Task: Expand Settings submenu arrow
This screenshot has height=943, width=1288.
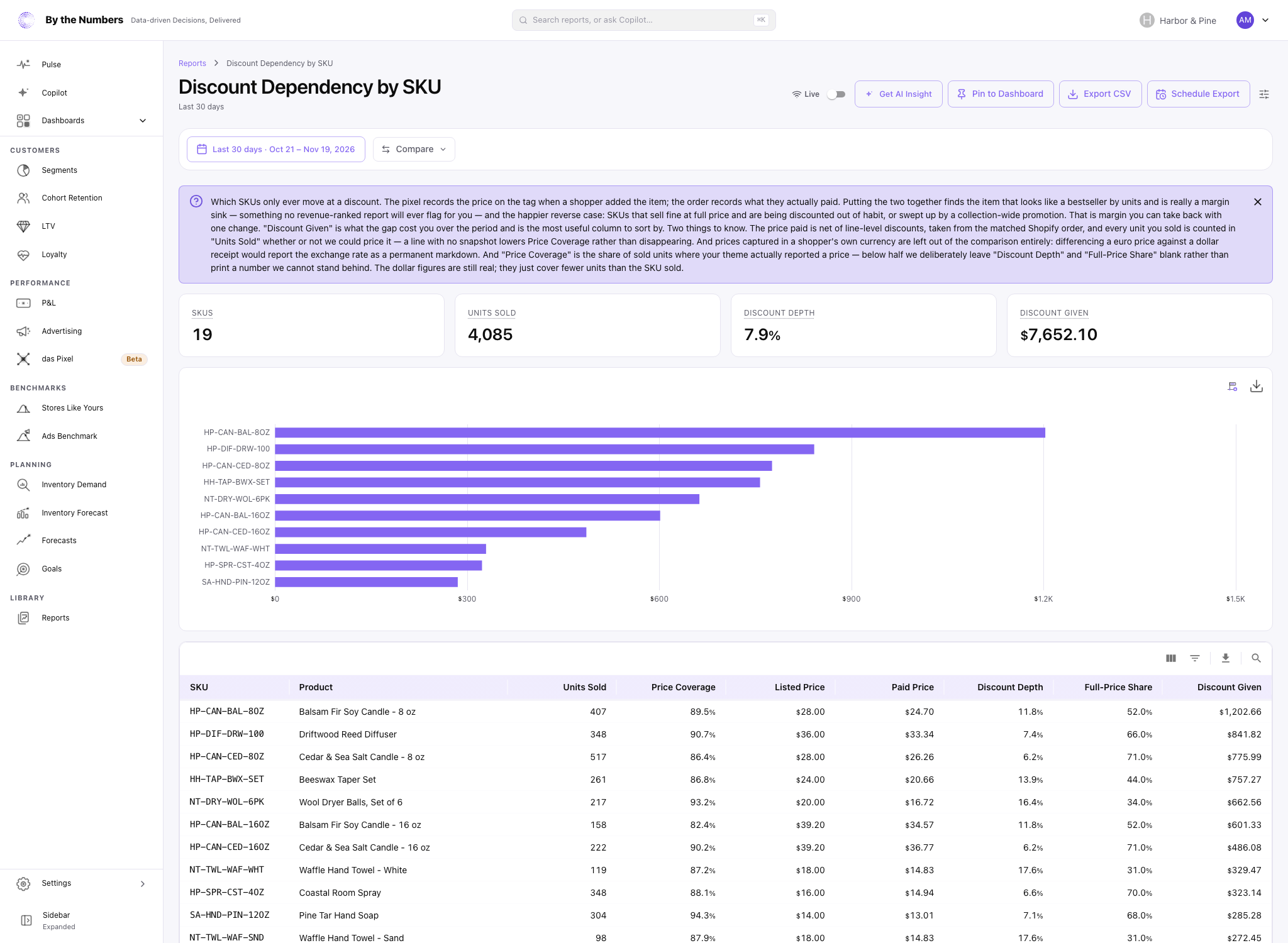Action: 143,884
